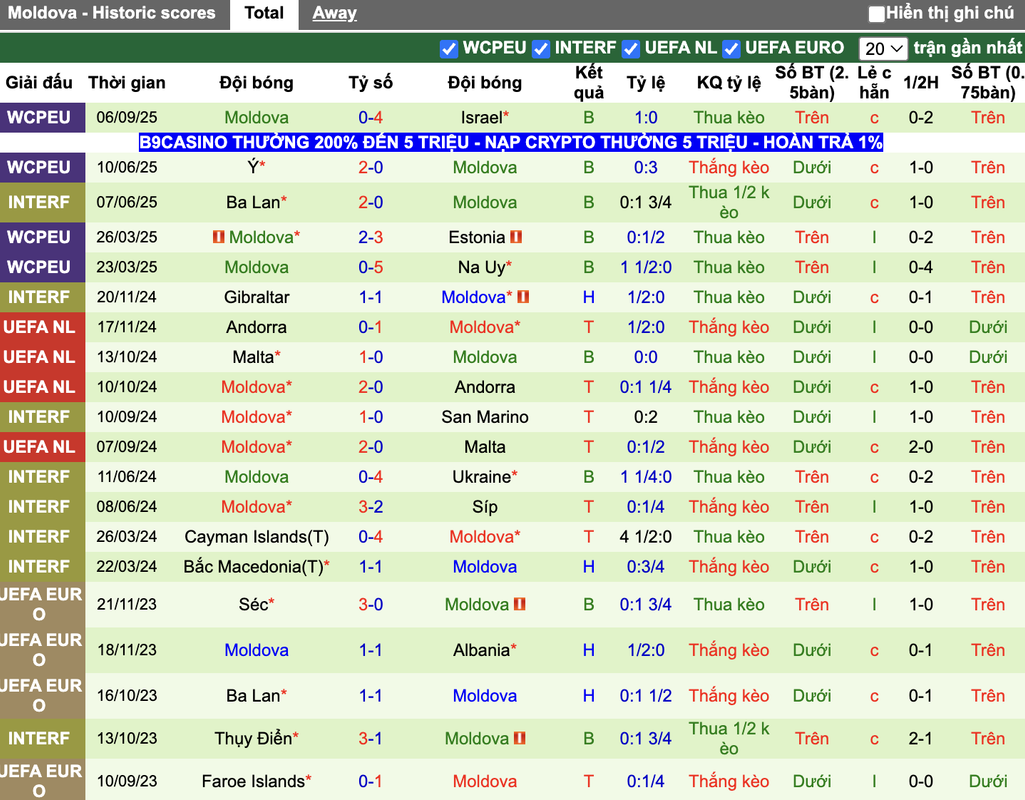This screenshot has width=1025, height=800.
Task: Uncheck the UEFA NL filter checkbox
Action: click(x=630, y=48)
